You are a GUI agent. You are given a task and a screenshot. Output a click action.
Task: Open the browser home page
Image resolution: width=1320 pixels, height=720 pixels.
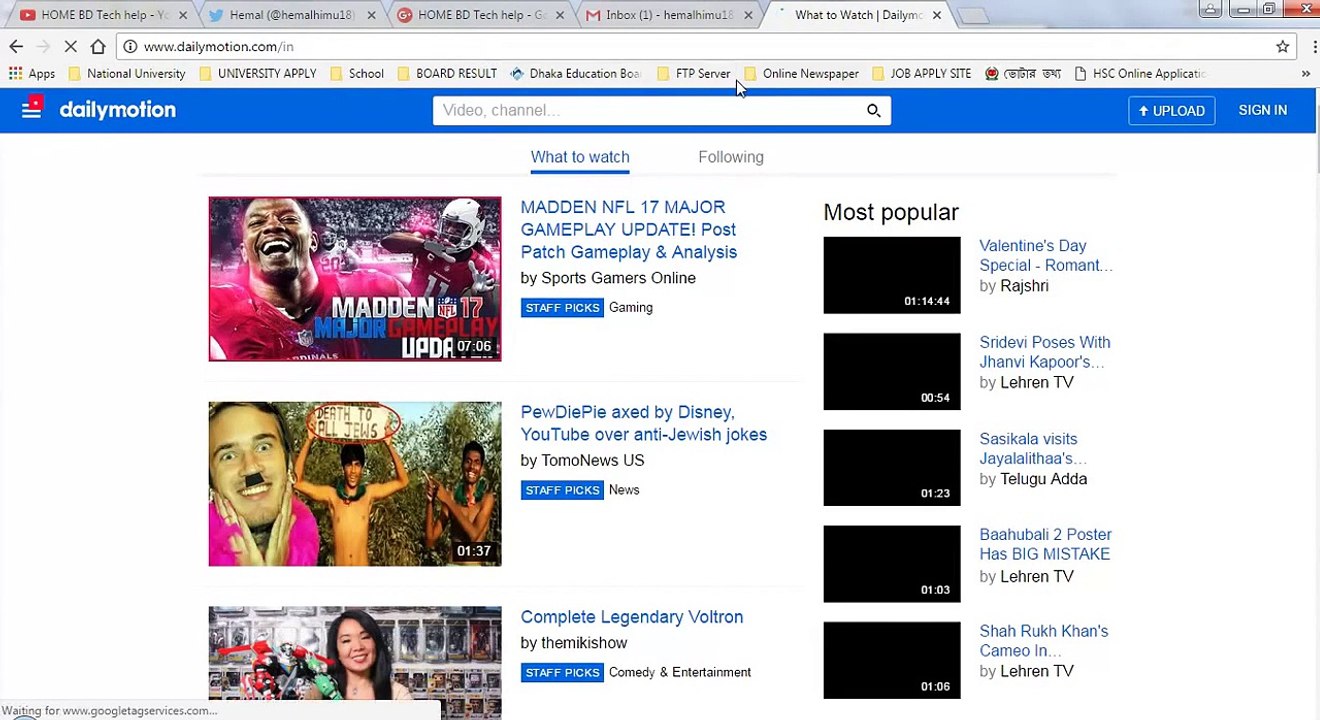[98, 46]
